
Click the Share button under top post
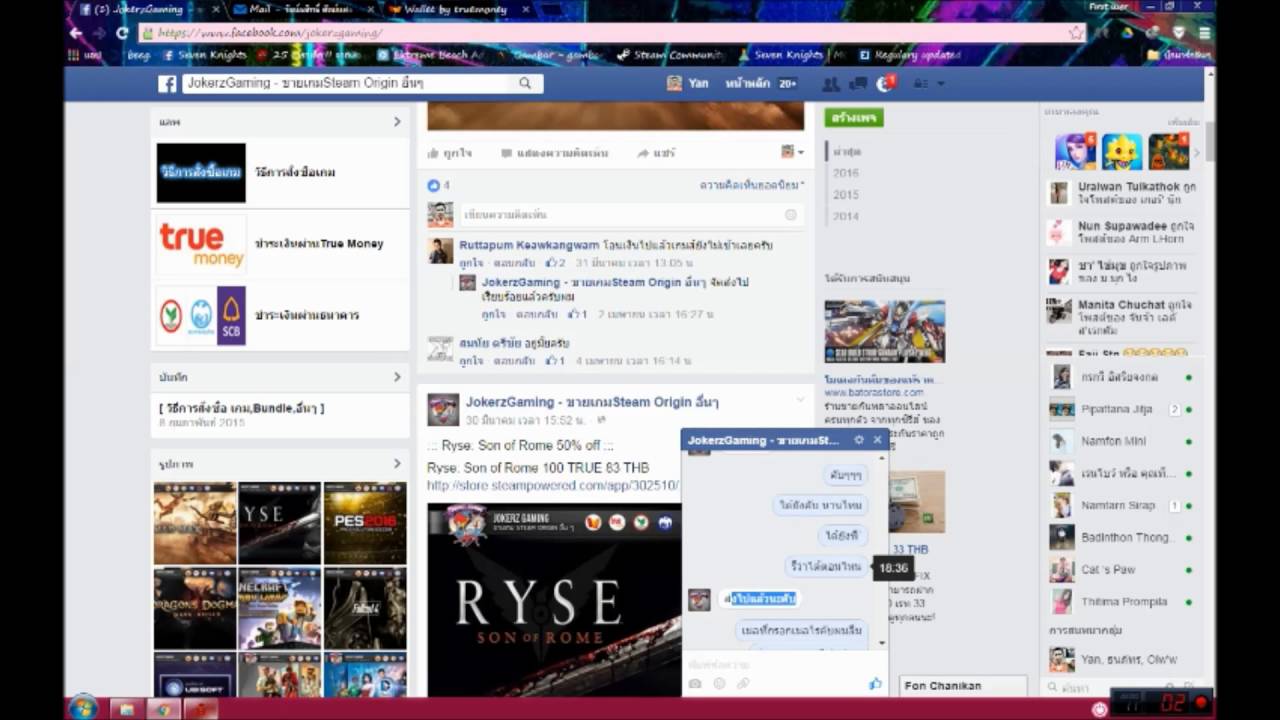656,153
